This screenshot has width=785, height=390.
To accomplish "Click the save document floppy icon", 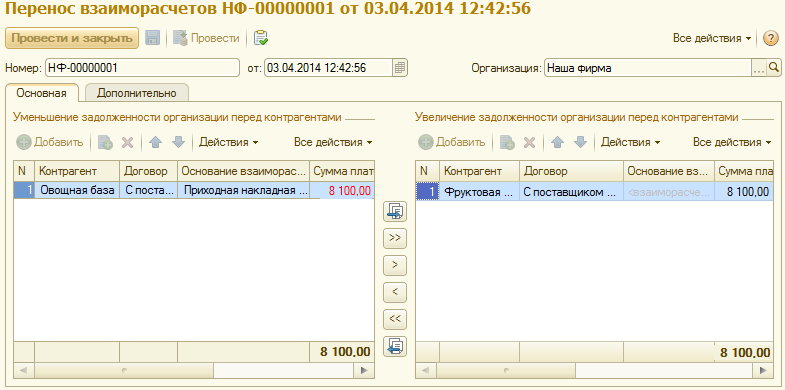I will [x=153, y=38].
